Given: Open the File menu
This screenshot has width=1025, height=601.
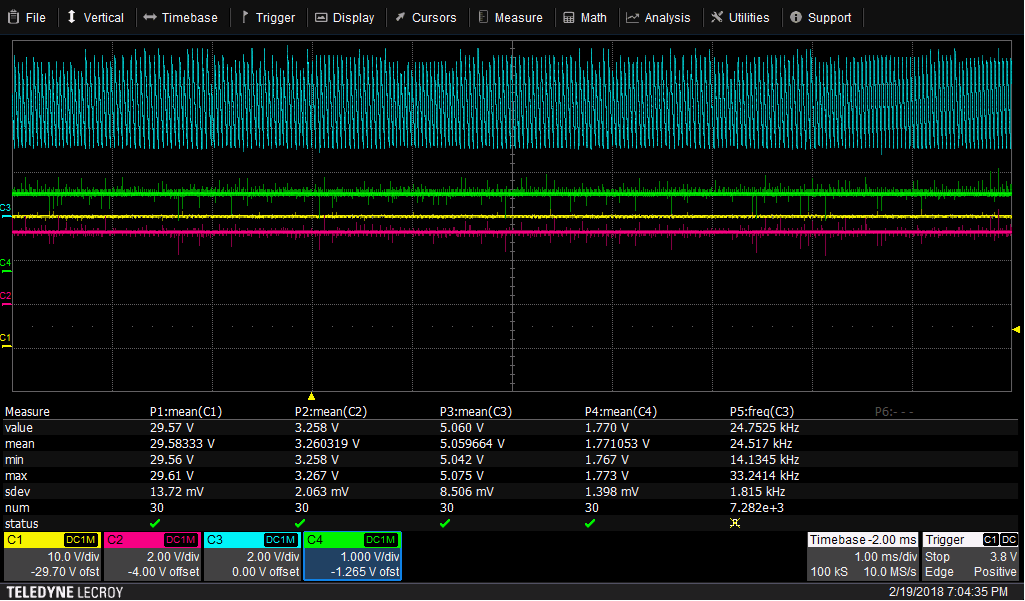Looking at the screenshot, I should pyautogui.click(x=26, y=17).
